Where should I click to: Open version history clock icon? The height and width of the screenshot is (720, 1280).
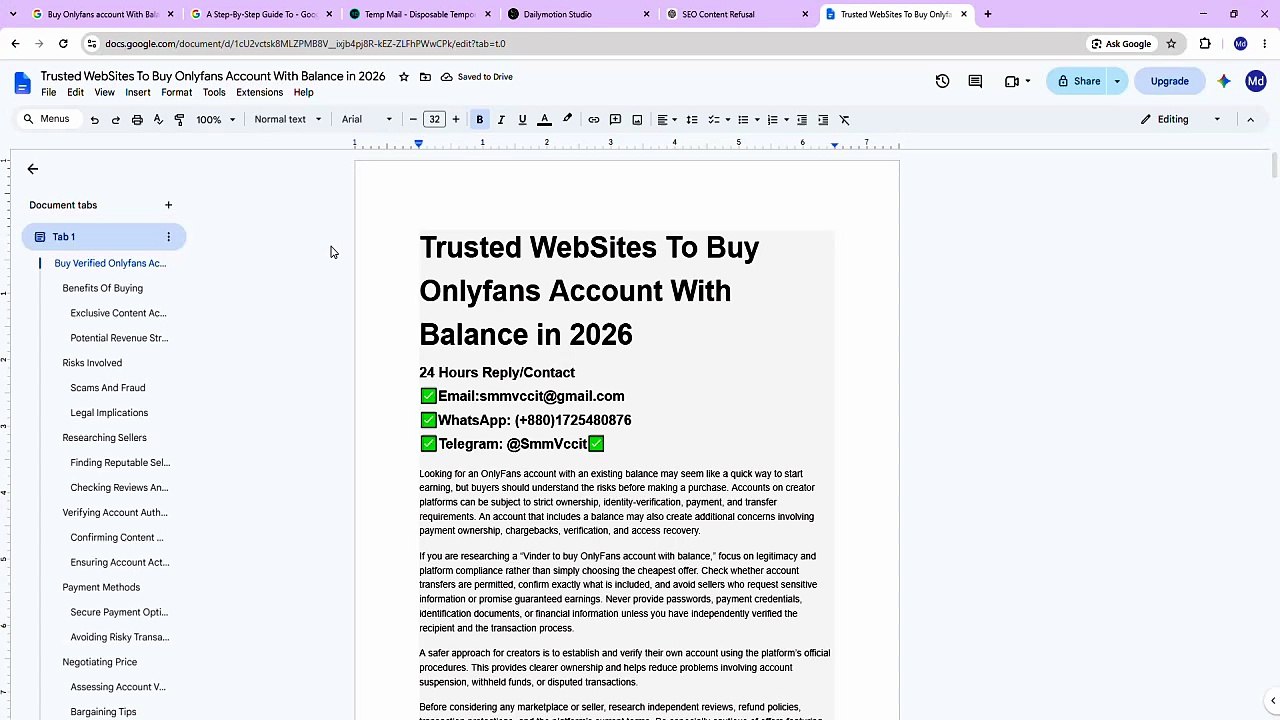[x=942, y=81]
